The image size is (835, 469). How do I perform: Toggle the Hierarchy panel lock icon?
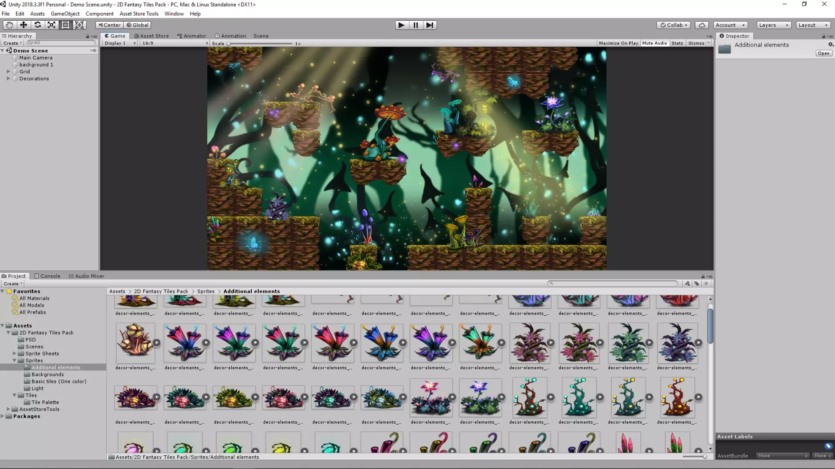pyautogui.click(x=88, y=36)
